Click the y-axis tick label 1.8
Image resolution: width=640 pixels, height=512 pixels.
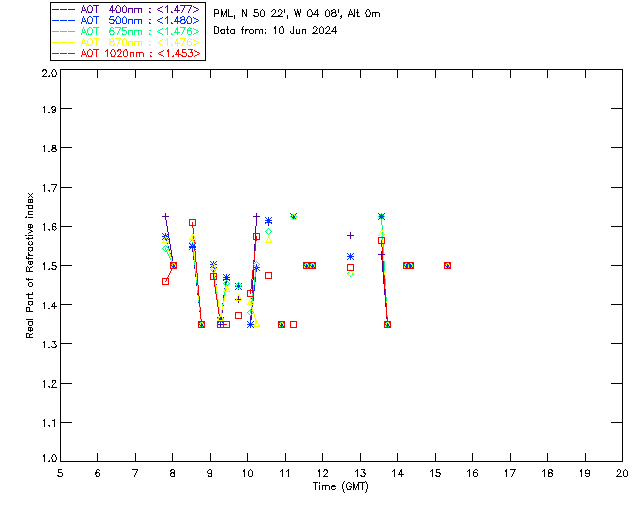49,148
